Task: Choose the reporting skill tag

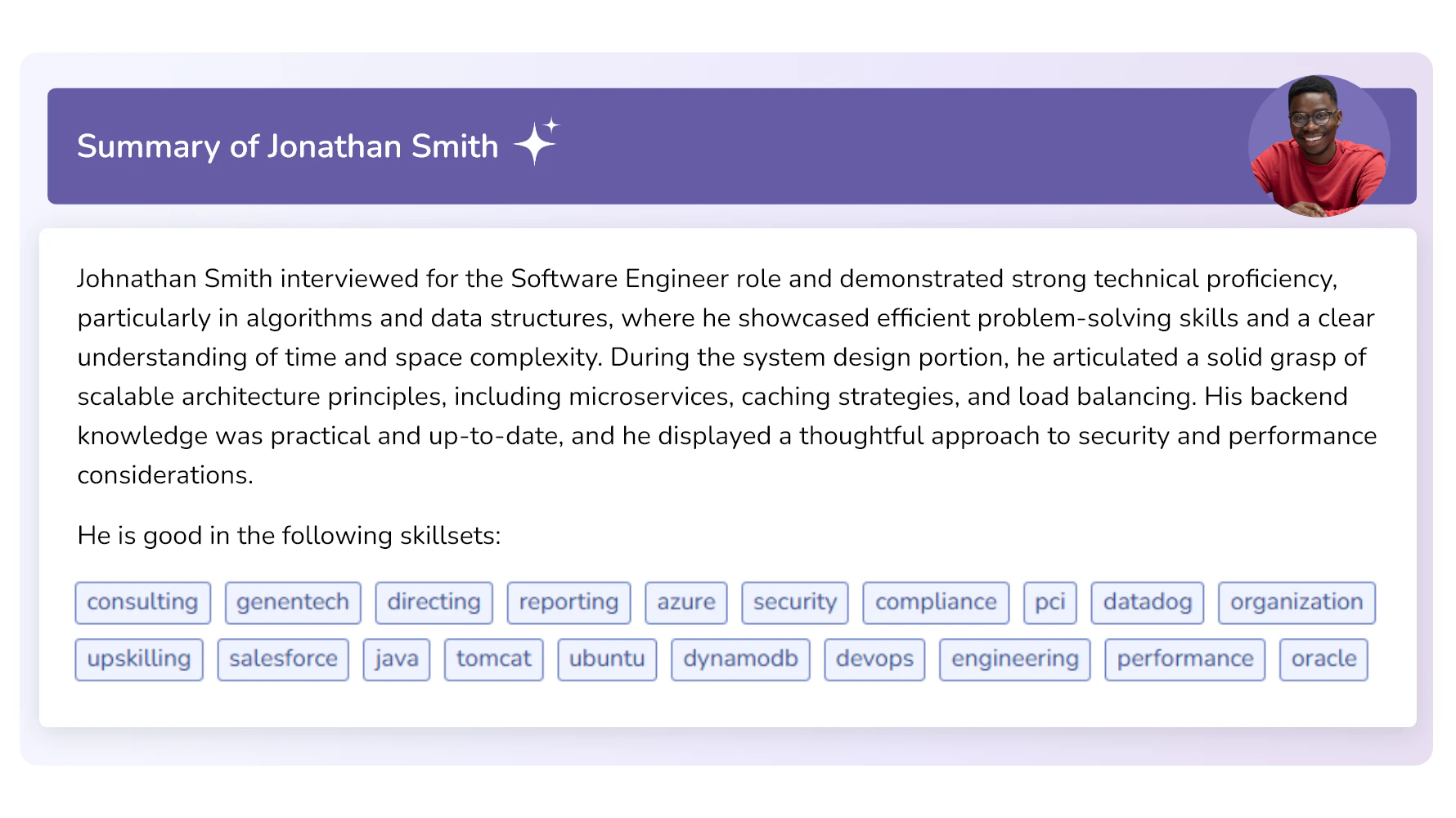Action: pos(568,603)
